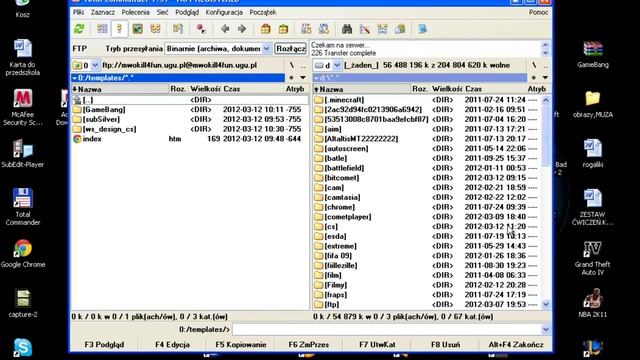Click the Rozłącz disconnect button
Screen dimensions: 640x360
pos(290,49)
